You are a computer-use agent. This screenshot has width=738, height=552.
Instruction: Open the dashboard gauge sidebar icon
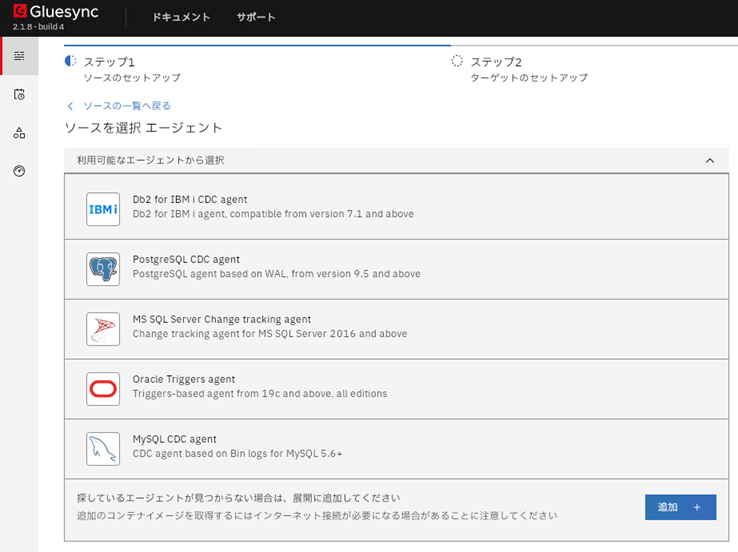[x=19, y=171]
